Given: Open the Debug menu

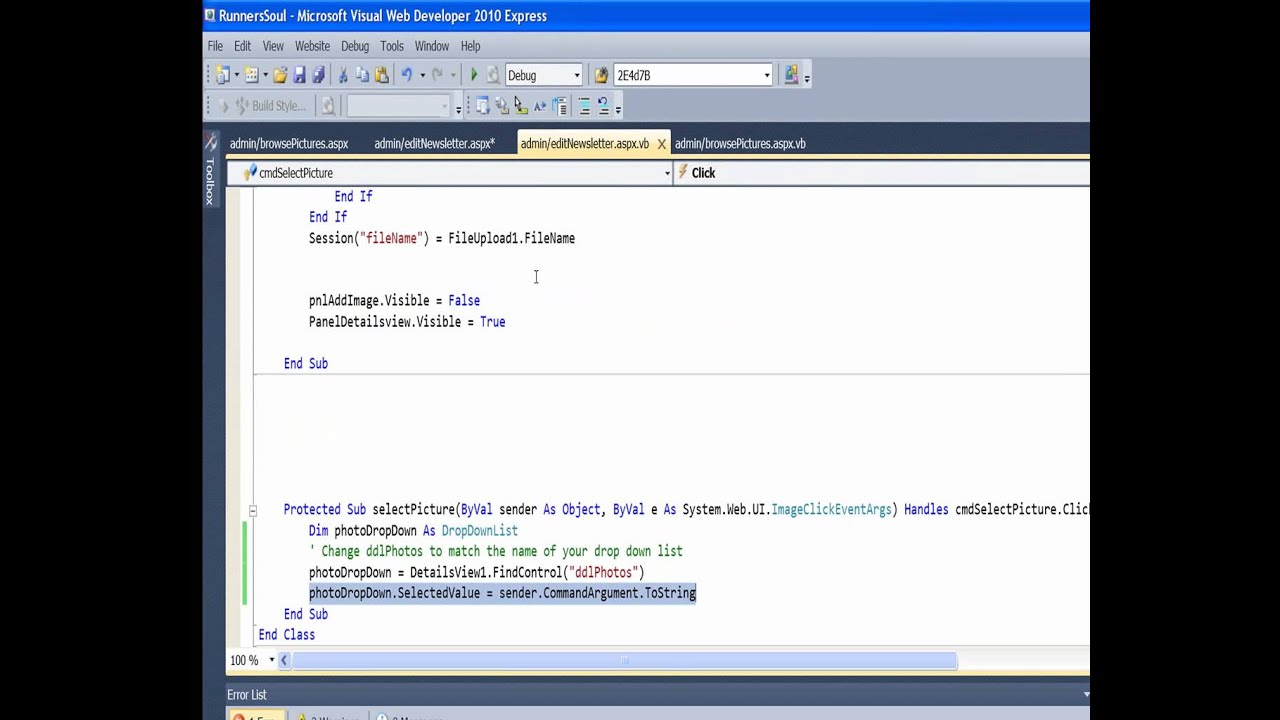Looking at the screenshot, I should [355, 46].
